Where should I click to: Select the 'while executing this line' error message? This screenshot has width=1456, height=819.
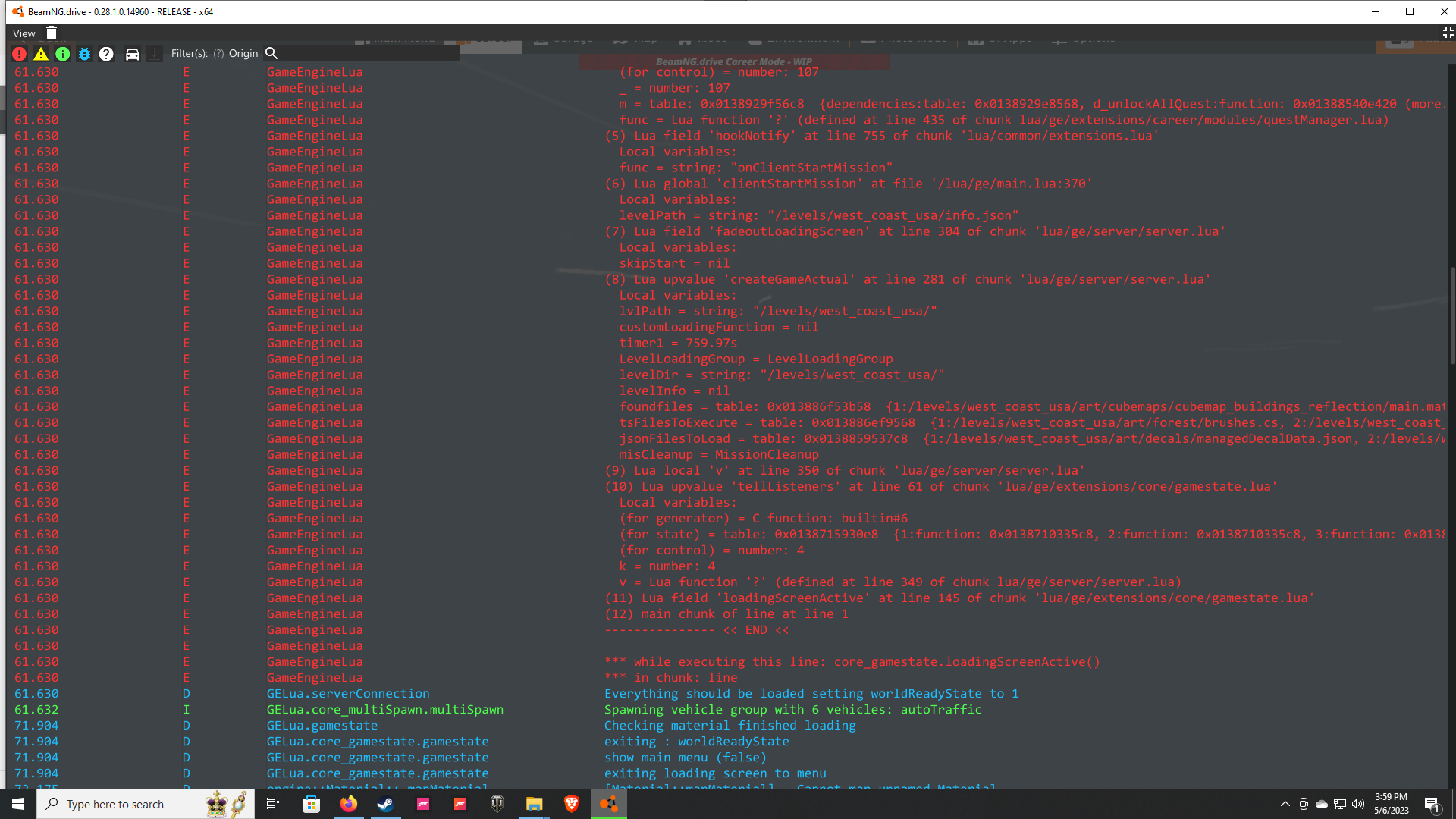coord(852,662)
